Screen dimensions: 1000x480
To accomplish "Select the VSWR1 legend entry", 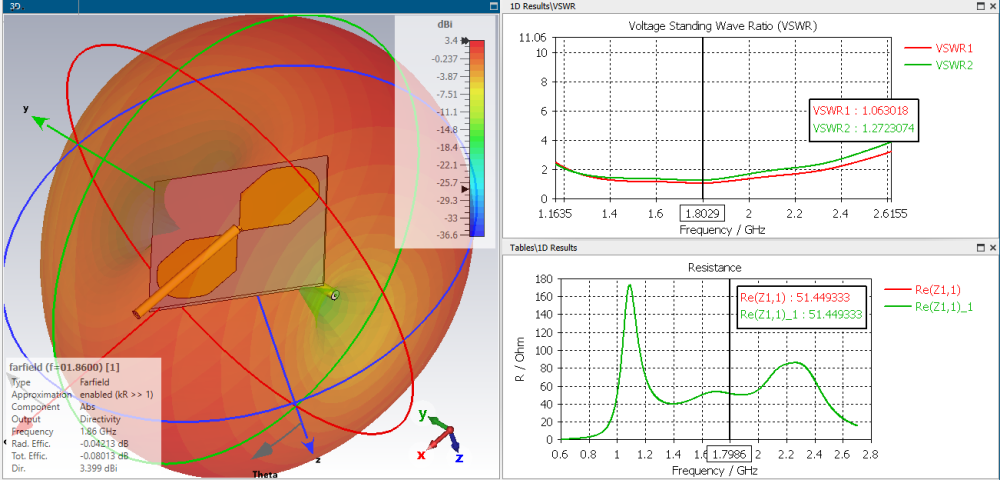I will click(939, 48).
